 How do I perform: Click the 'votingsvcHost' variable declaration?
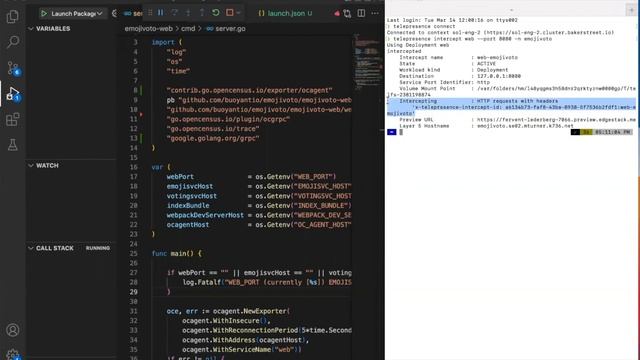point(191,196)
